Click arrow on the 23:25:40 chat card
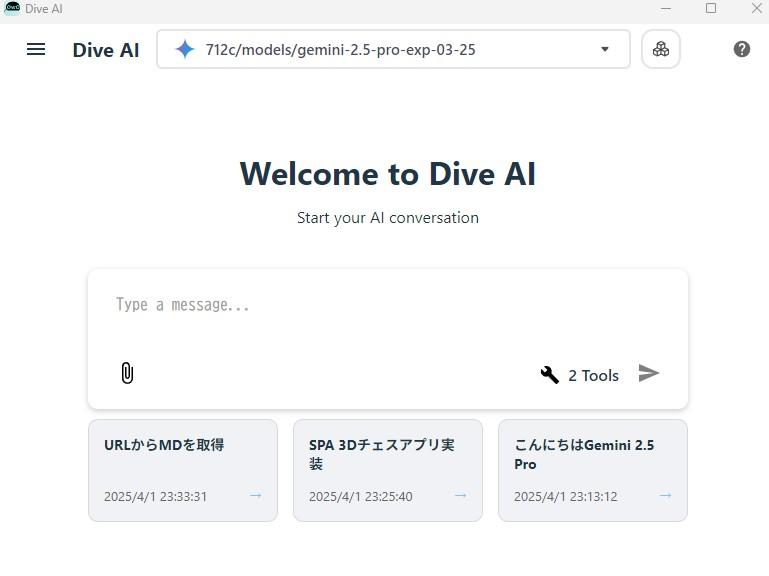769x576 pixels. (461, 496)
